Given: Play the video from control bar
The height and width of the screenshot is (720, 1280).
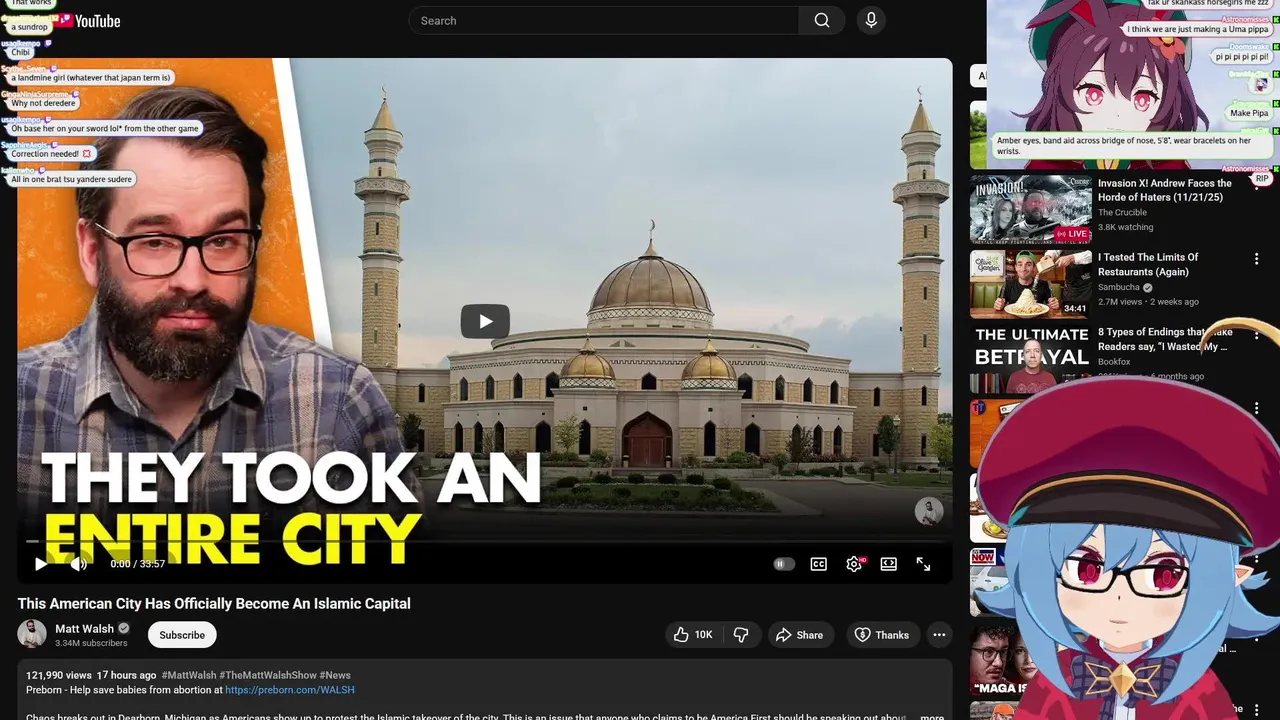Looking at the screenshot, I should coord(41,564).
